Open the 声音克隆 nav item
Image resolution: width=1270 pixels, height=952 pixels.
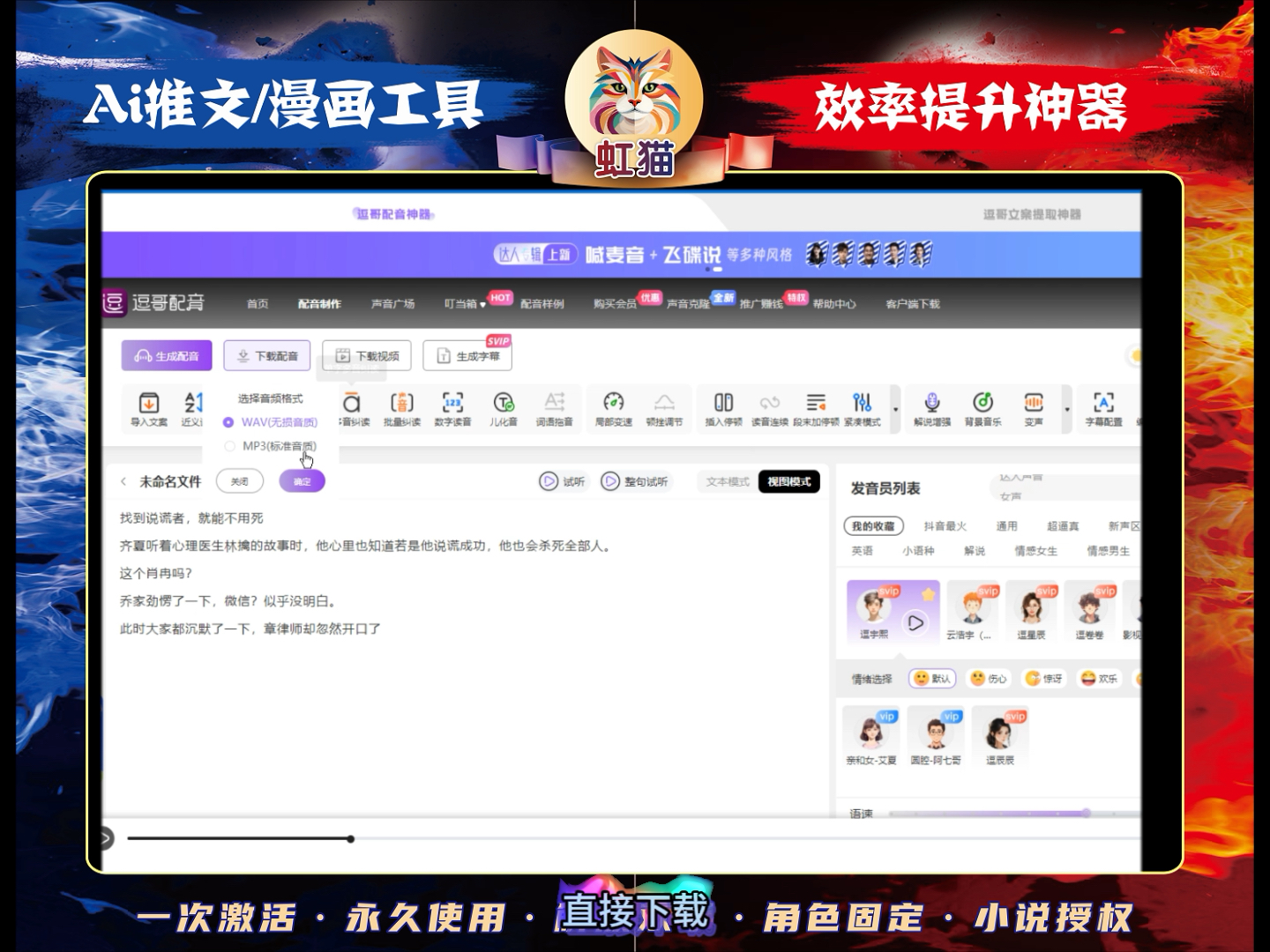point(688,304)
